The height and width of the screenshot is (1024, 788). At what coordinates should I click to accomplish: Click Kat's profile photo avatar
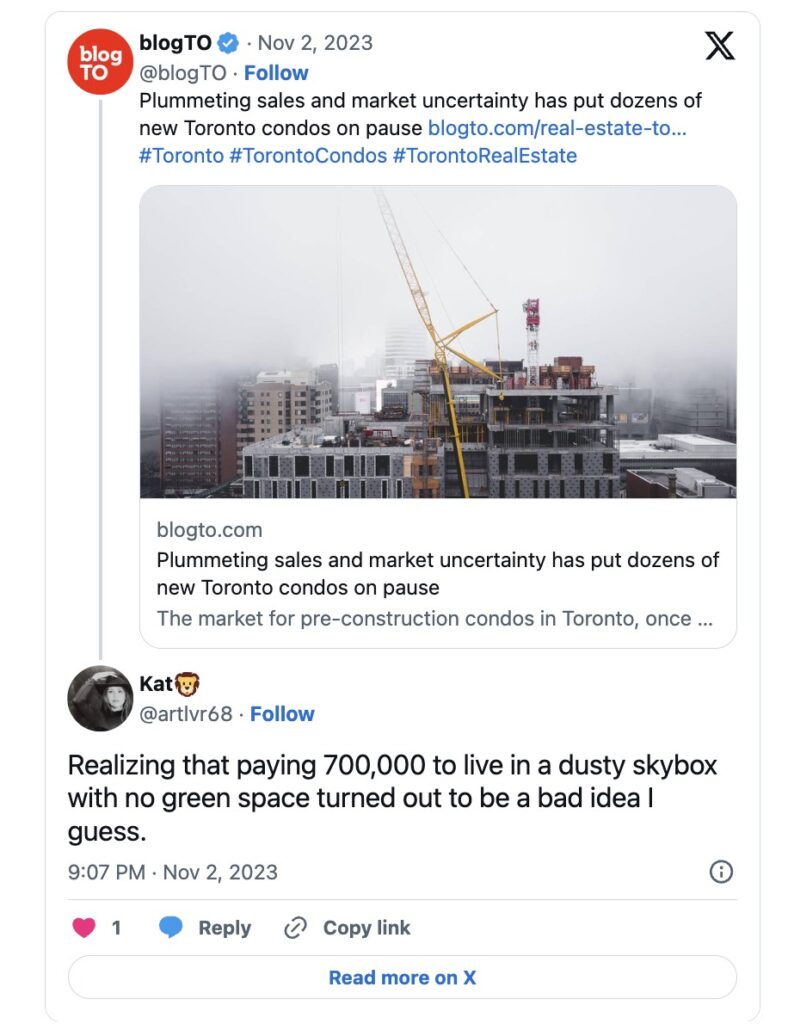click(x=100, y=698)
